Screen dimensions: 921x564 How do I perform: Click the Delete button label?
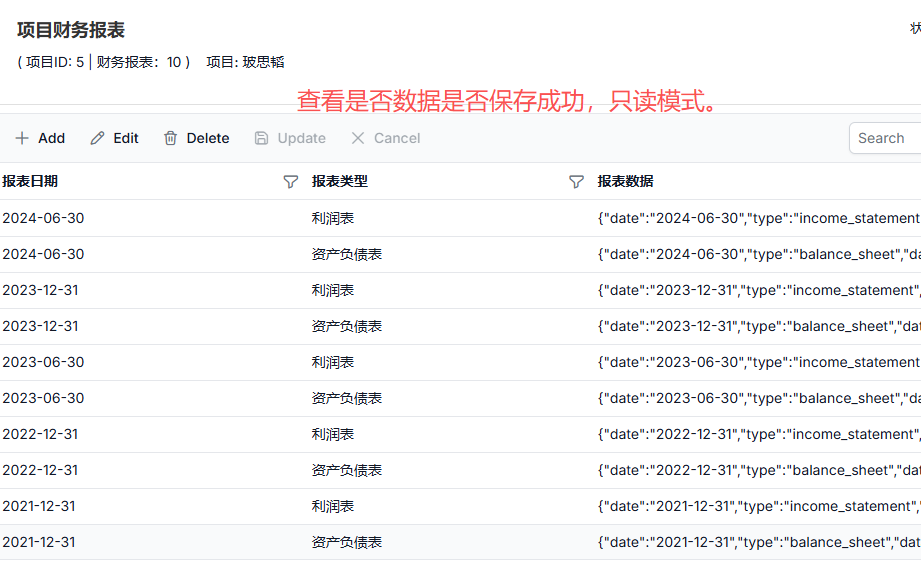(208, 138)
